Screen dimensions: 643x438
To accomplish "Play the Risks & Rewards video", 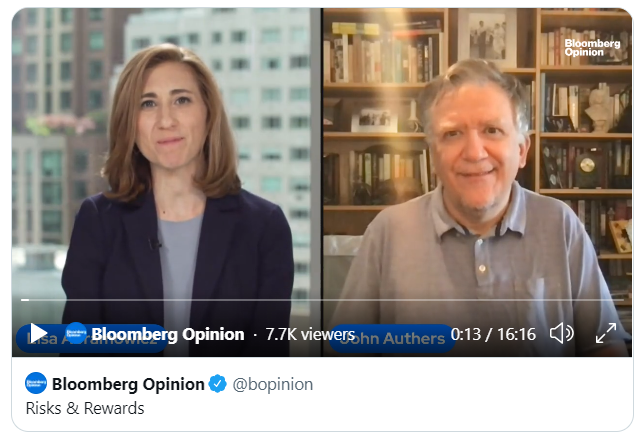I will pos(39,333).
